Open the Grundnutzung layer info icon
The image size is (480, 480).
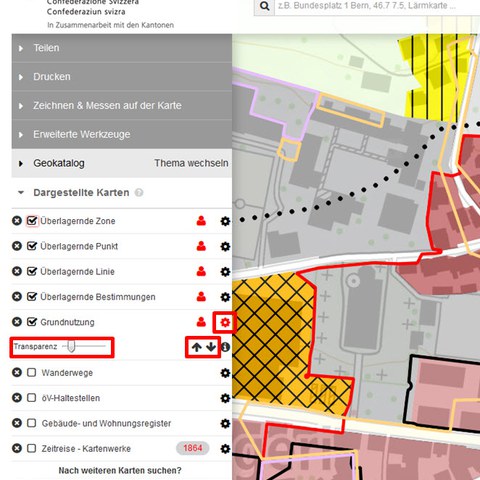pyautogui.click(x=226, y=347)
